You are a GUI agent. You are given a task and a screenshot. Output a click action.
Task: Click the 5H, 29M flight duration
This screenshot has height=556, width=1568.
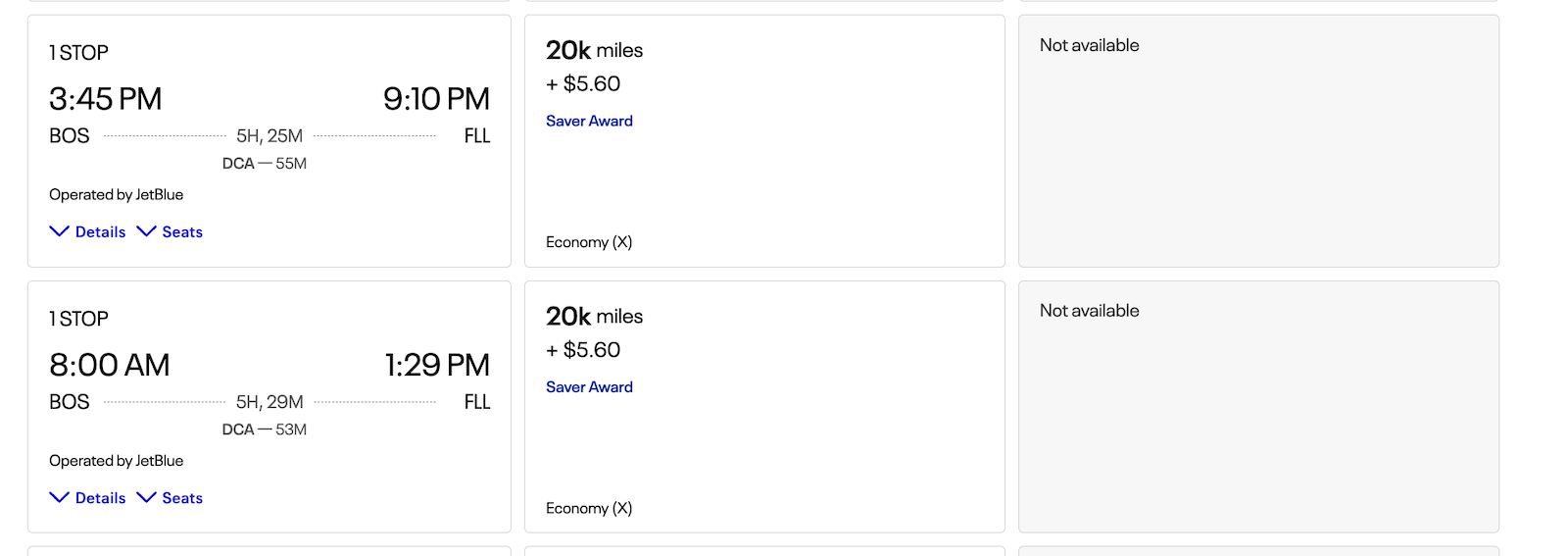269,401
